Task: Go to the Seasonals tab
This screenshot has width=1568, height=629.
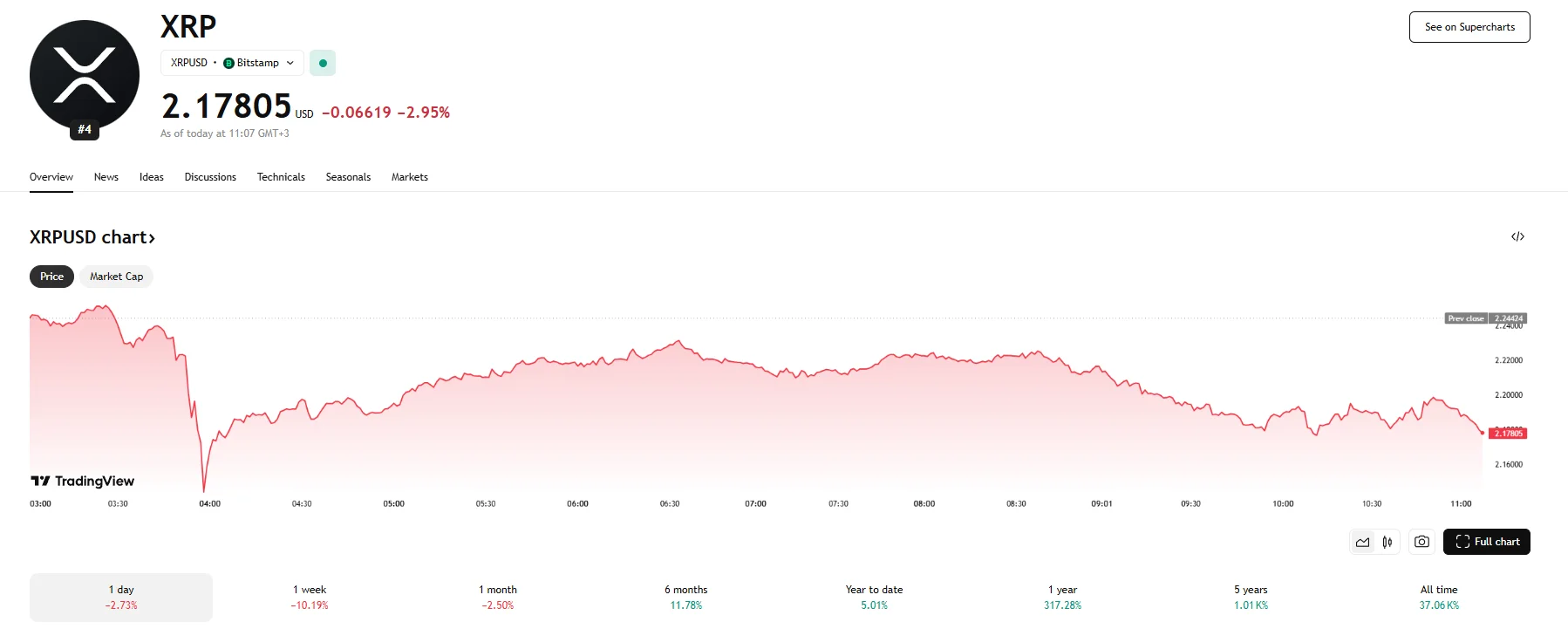Action: pos(348,177)
